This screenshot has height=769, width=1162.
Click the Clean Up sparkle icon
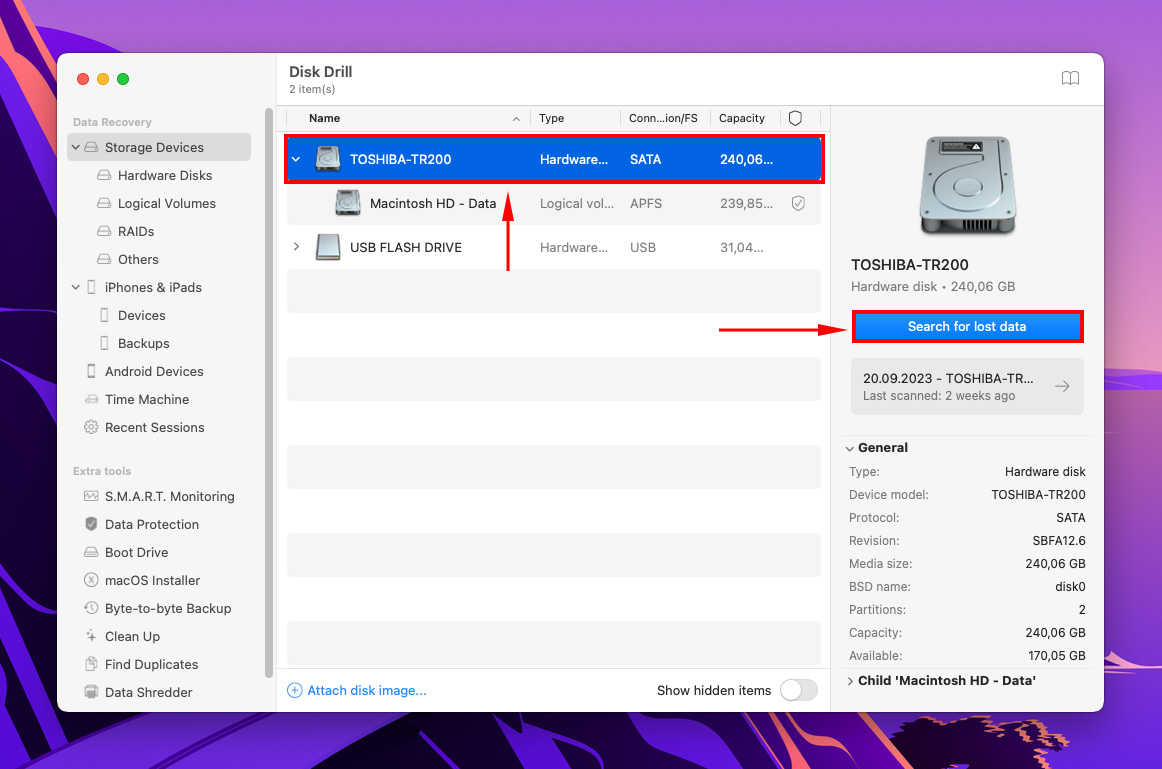pos(91,636)
